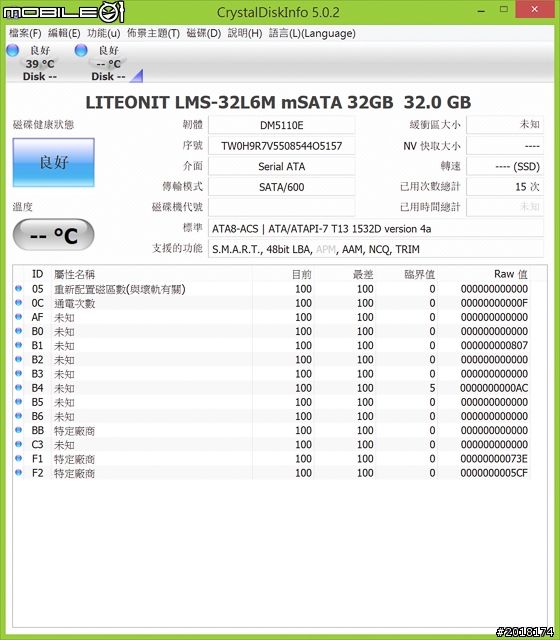560x640 pixels.
Task: Select the second disk showing -- °C
Action: coord(106,63)
